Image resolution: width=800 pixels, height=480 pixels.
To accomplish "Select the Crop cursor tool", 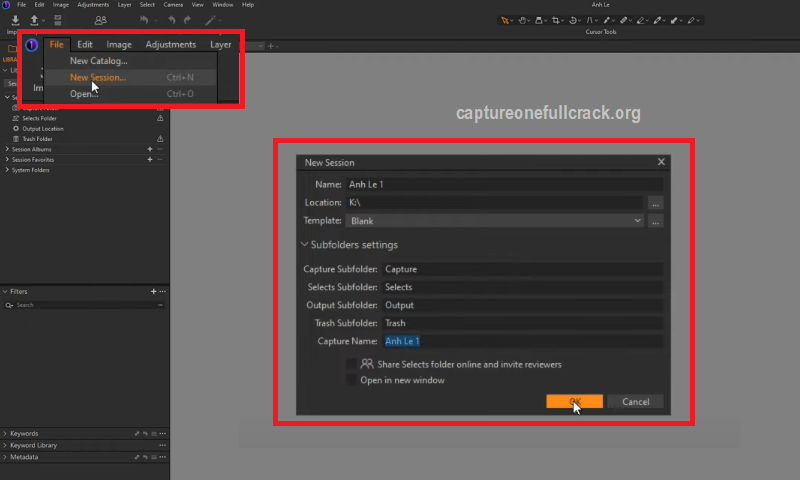I will pos(556,20).
